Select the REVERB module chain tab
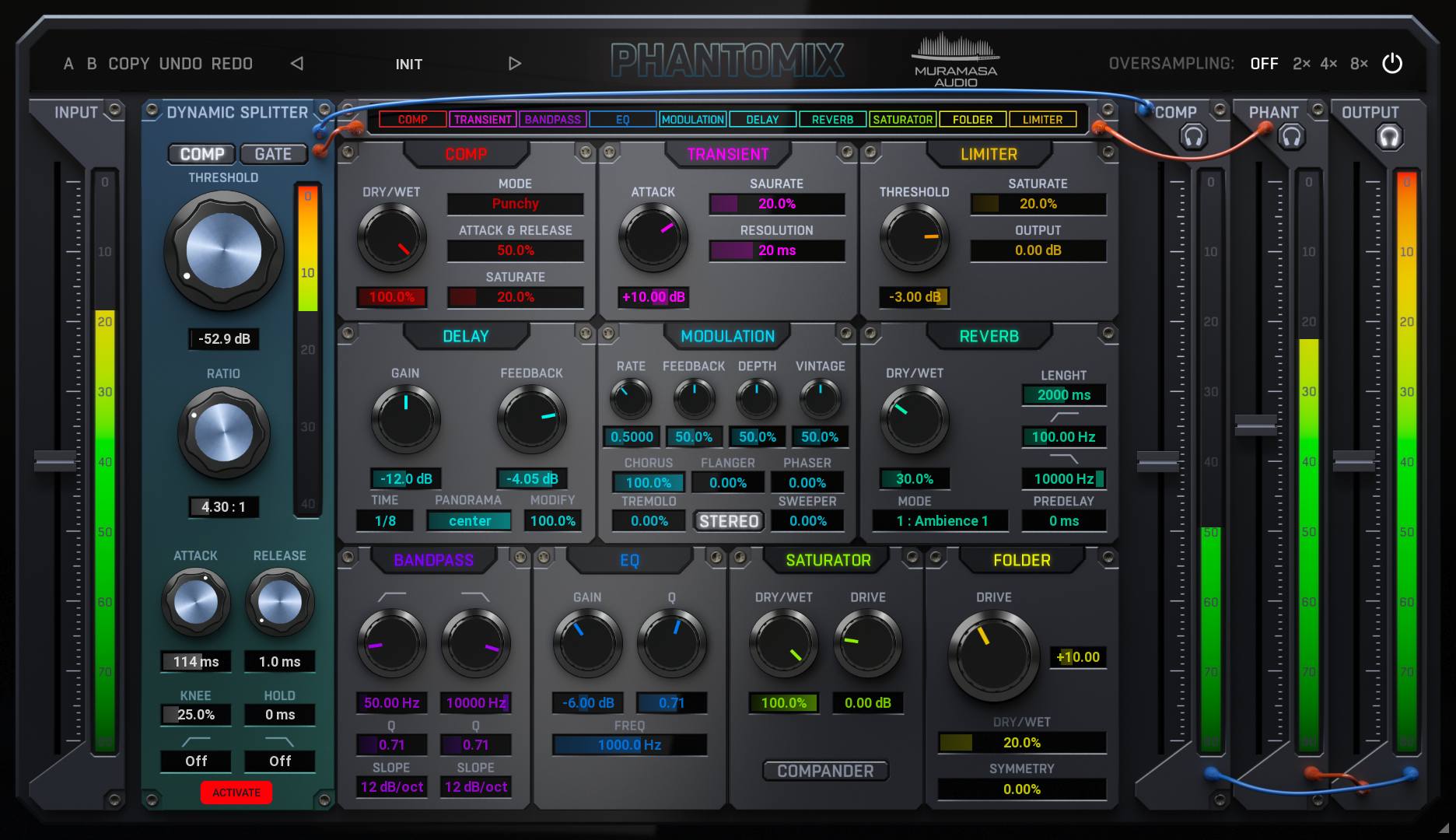 833,120
